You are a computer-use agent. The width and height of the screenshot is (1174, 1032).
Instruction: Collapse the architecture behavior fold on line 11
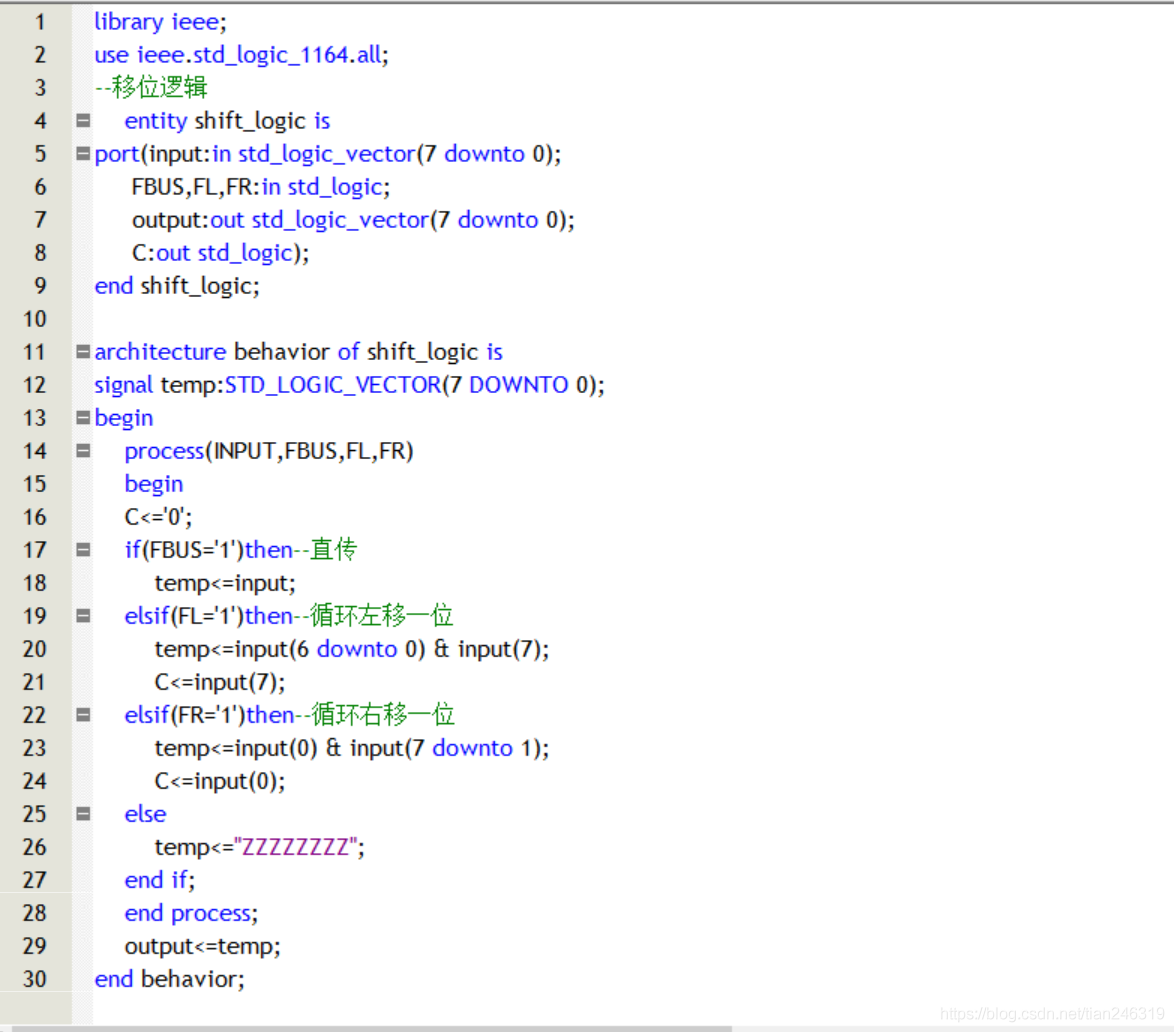[83, 351]
